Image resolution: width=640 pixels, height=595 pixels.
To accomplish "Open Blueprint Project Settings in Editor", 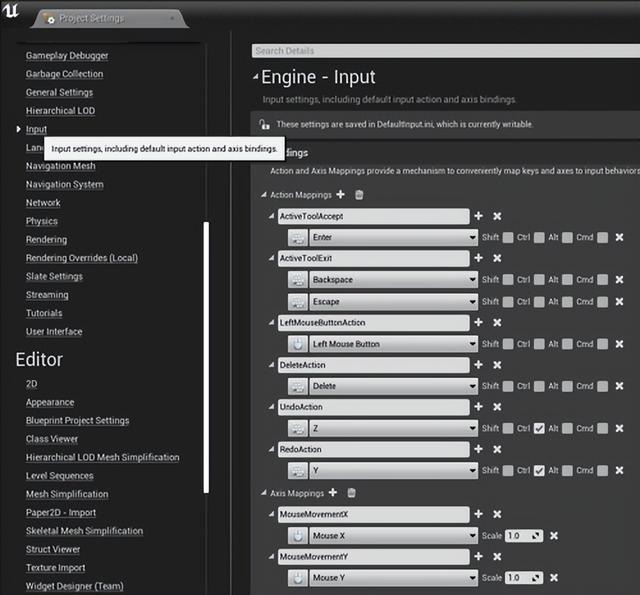I will coord(78,420).
